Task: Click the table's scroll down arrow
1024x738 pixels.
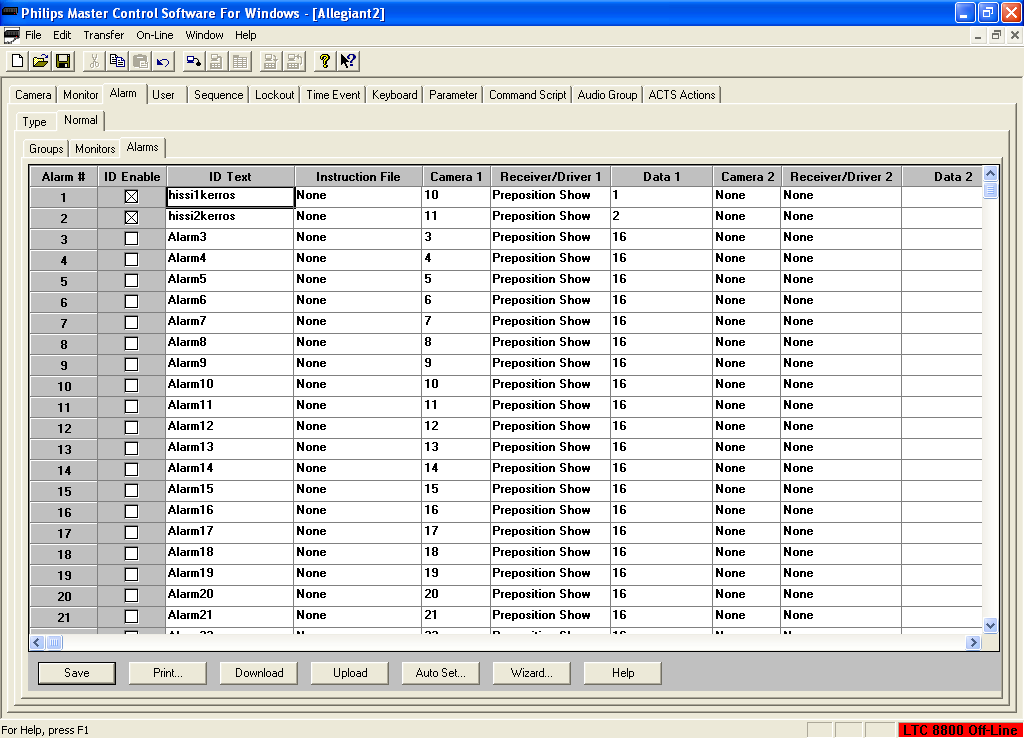Action: click(990, 626)
